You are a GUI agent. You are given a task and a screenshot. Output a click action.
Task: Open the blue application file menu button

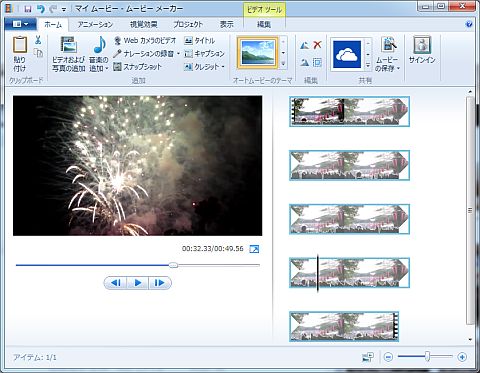pos(20,24)
